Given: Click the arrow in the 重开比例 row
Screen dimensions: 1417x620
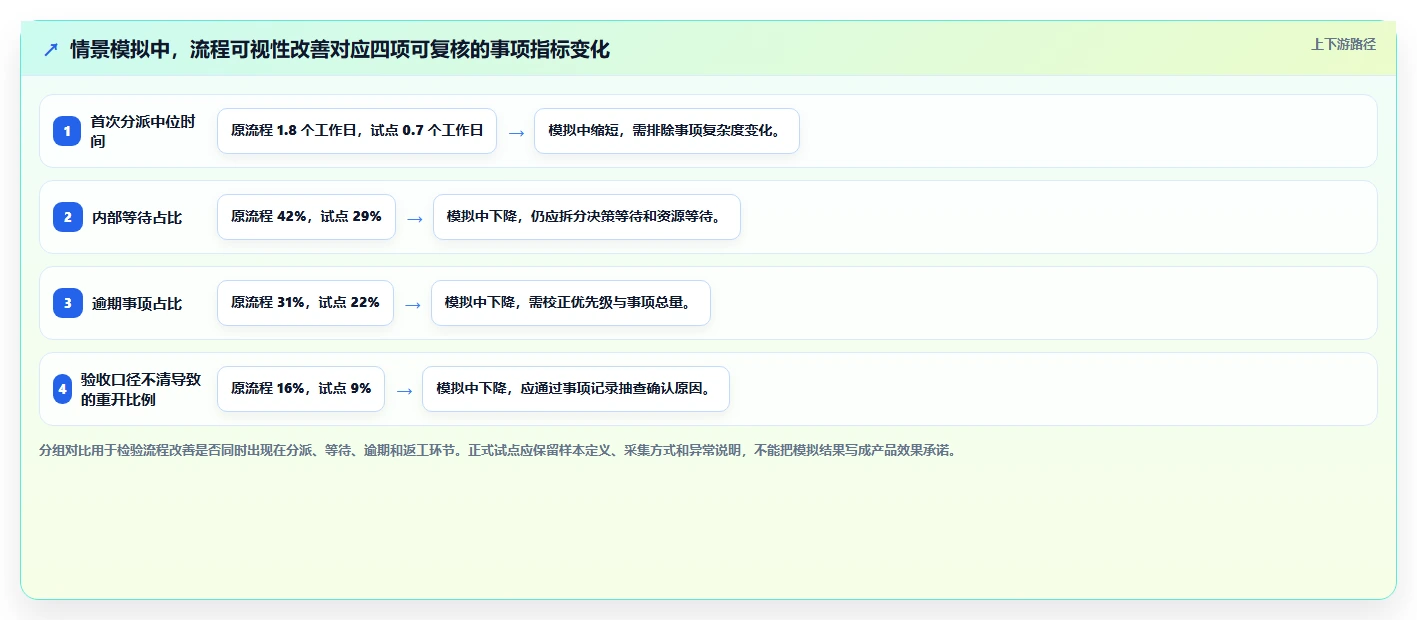Looking at the screenshot, I should pyautogui.click(x=404, y=390).
